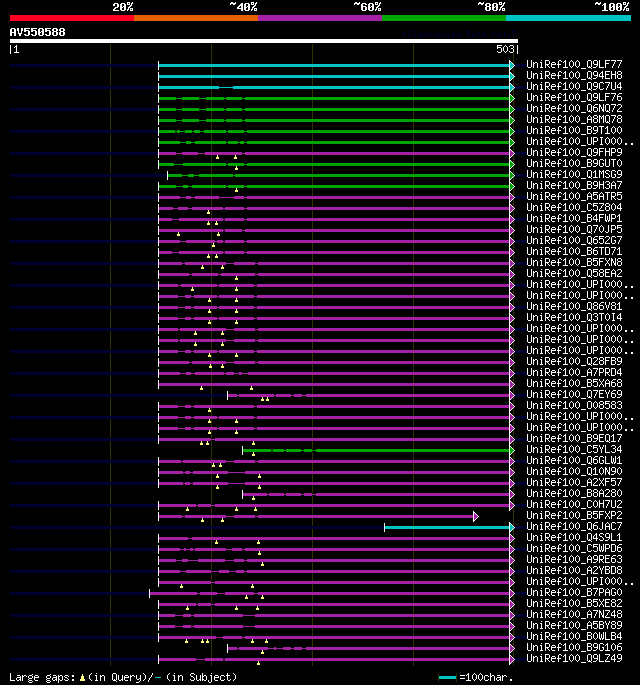This screenshot has width=640, height=685.
Task: Select label UniRef100_Q9FHP9
Action: click(574, 152)
